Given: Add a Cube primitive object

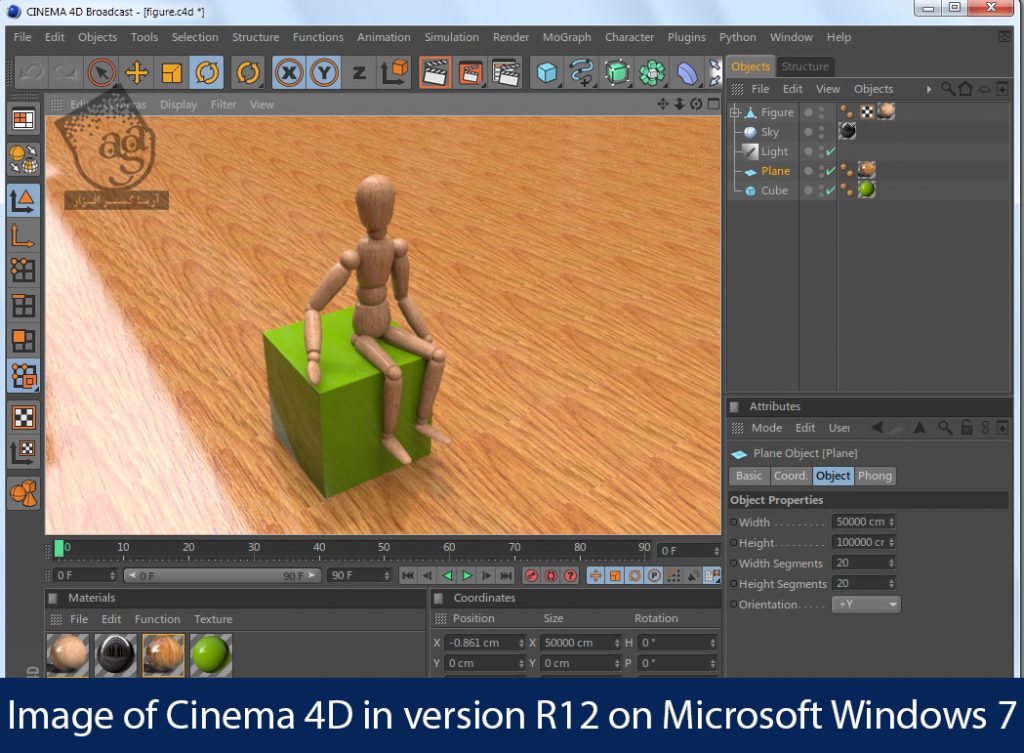Looking at the screenshot, I should coord(547,72).
